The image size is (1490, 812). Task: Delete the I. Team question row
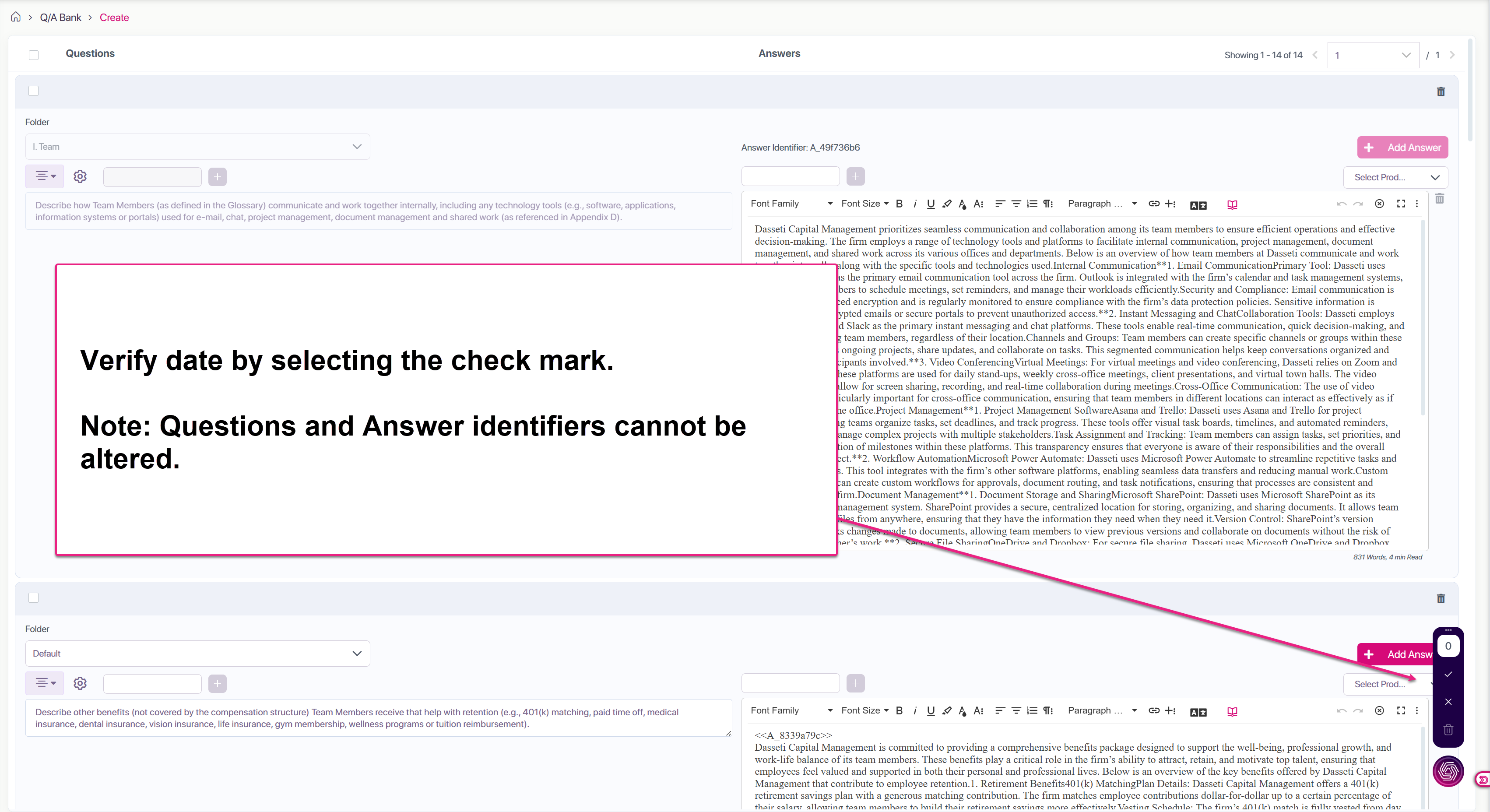tap(1441, 91)
